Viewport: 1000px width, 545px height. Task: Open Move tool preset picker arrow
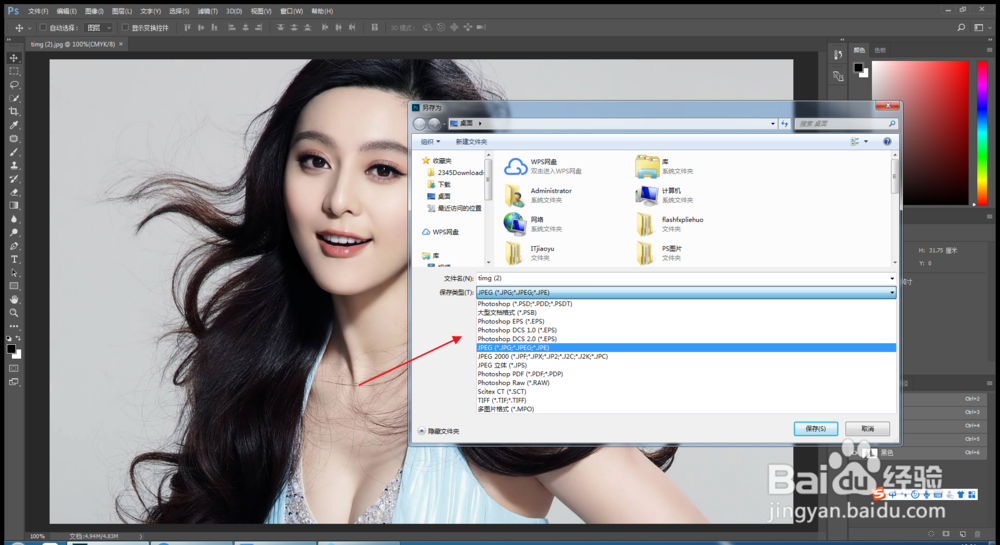coord(29,28)
